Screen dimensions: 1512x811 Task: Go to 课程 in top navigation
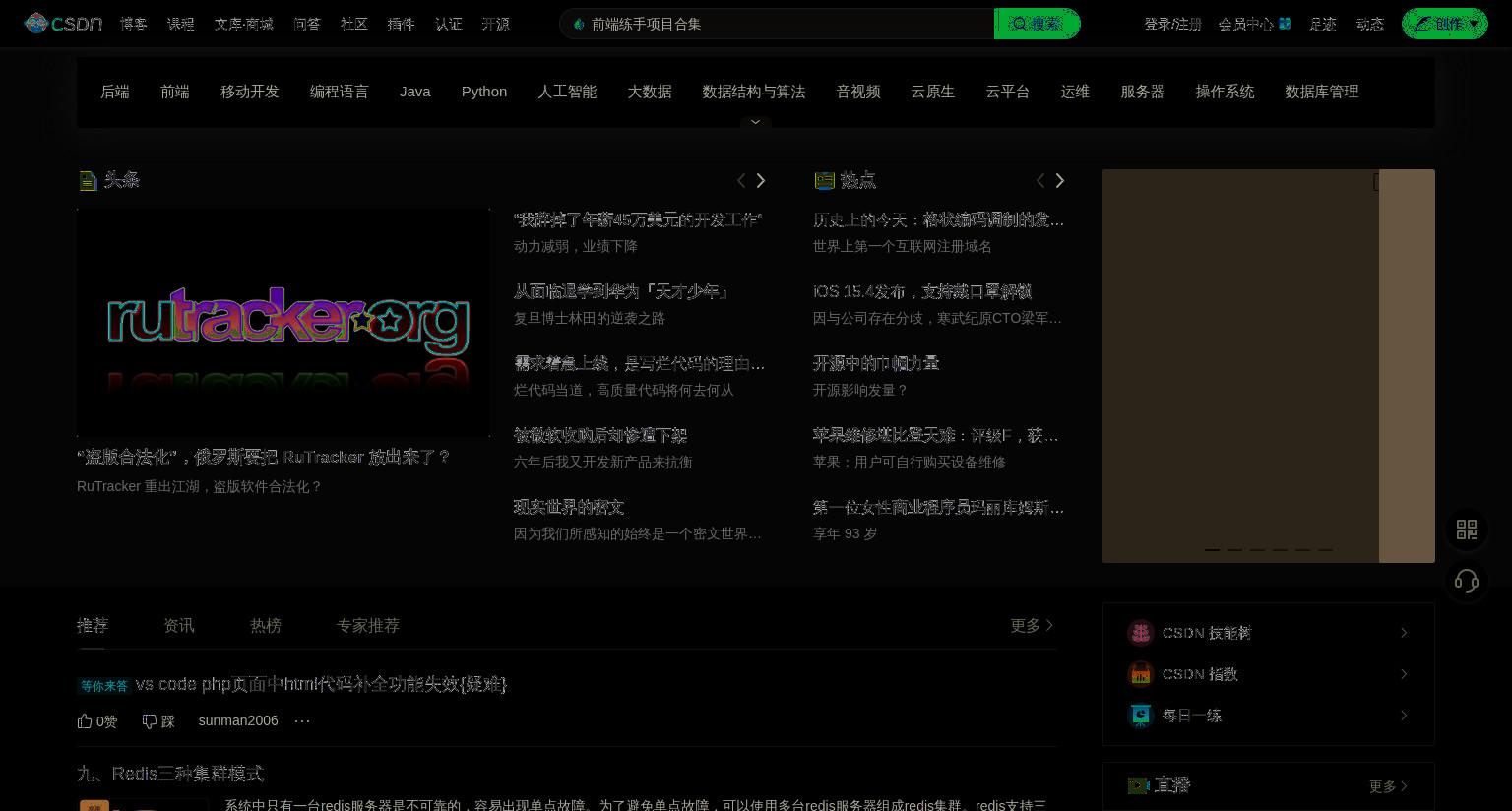tap(181, 24)
